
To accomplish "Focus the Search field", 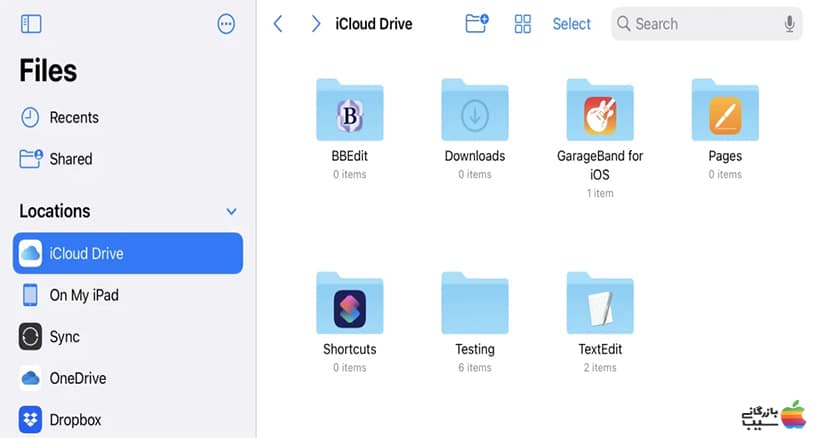I will coord(707,23).
